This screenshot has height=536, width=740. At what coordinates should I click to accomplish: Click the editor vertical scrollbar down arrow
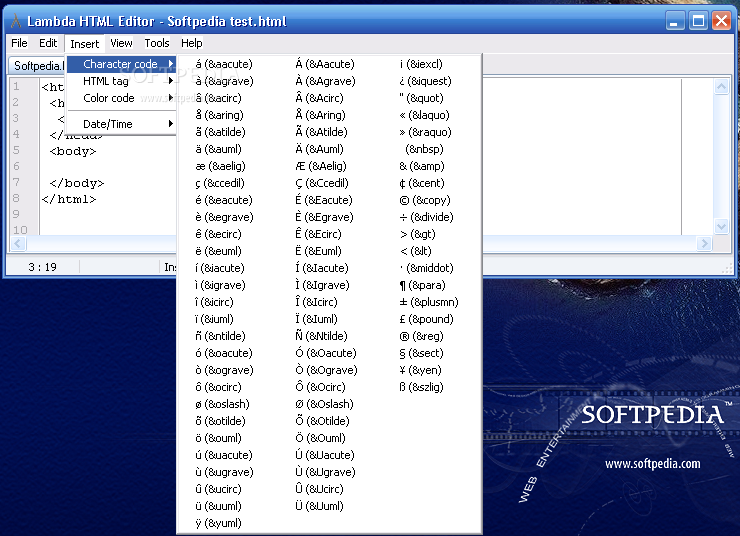coord(721,226)
